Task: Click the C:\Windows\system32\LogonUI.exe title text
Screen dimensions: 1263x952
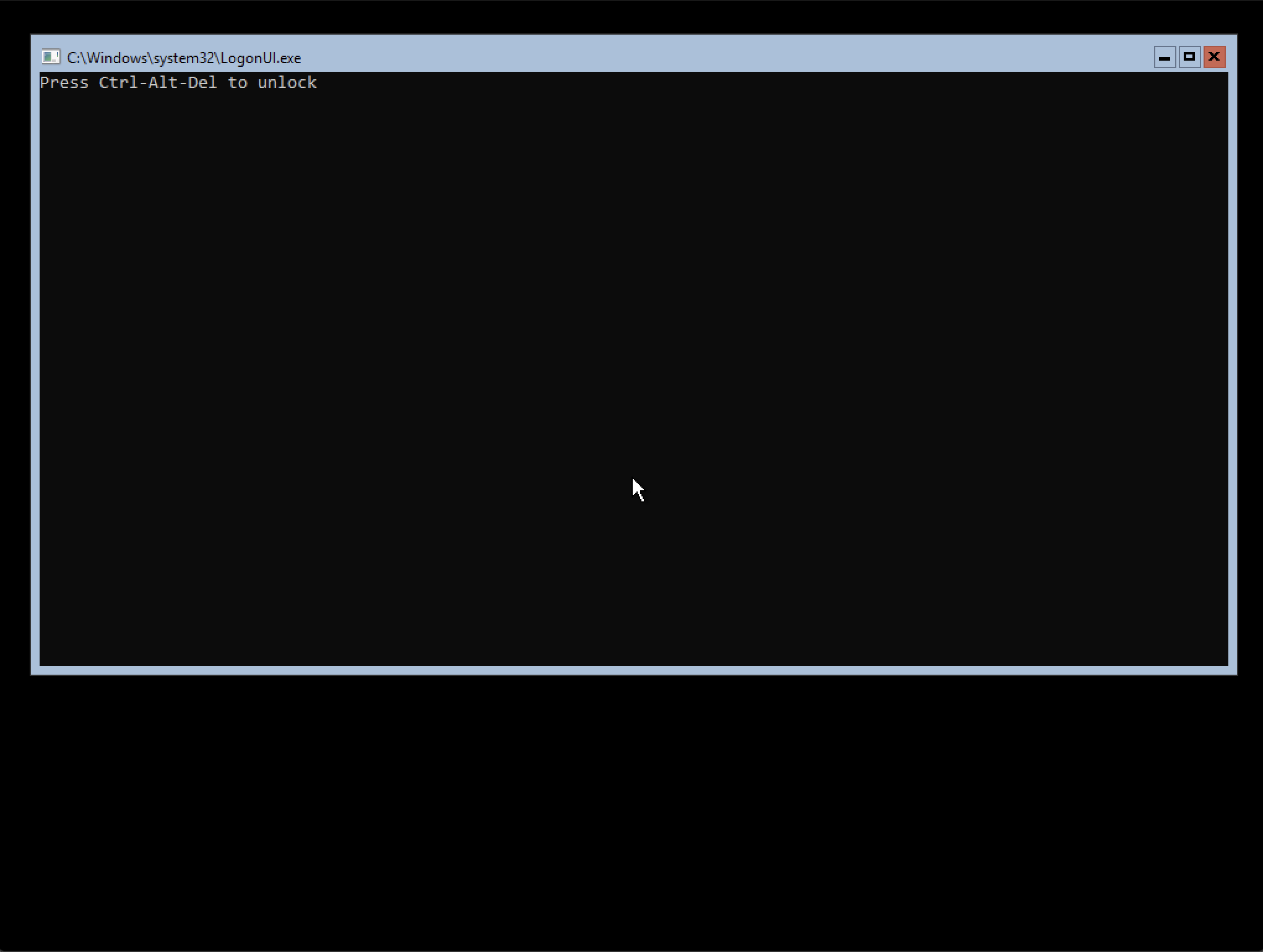Action: (184, 58)
